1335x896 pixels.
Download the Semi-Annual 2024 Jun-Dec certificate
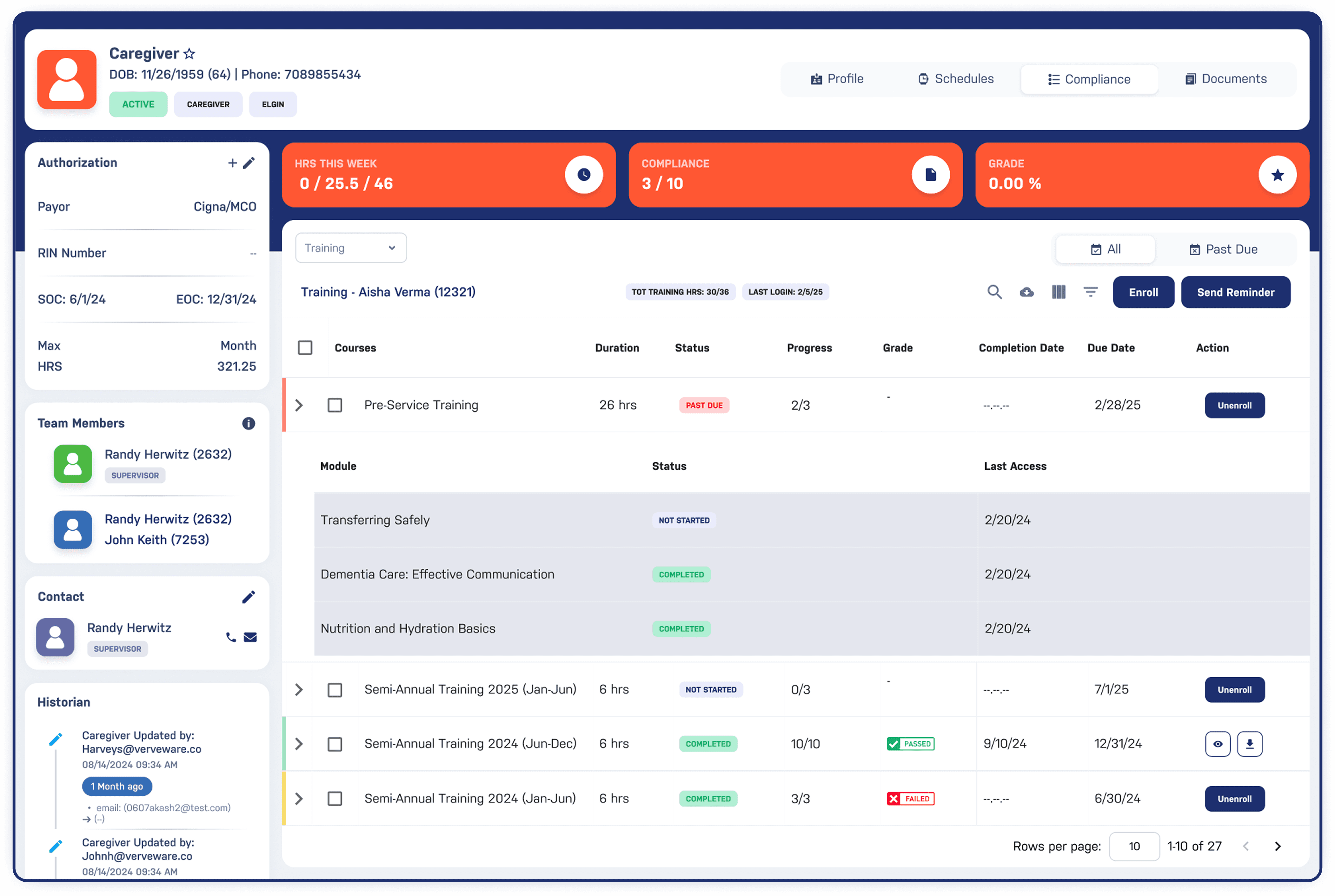(x=1249, y=744)
